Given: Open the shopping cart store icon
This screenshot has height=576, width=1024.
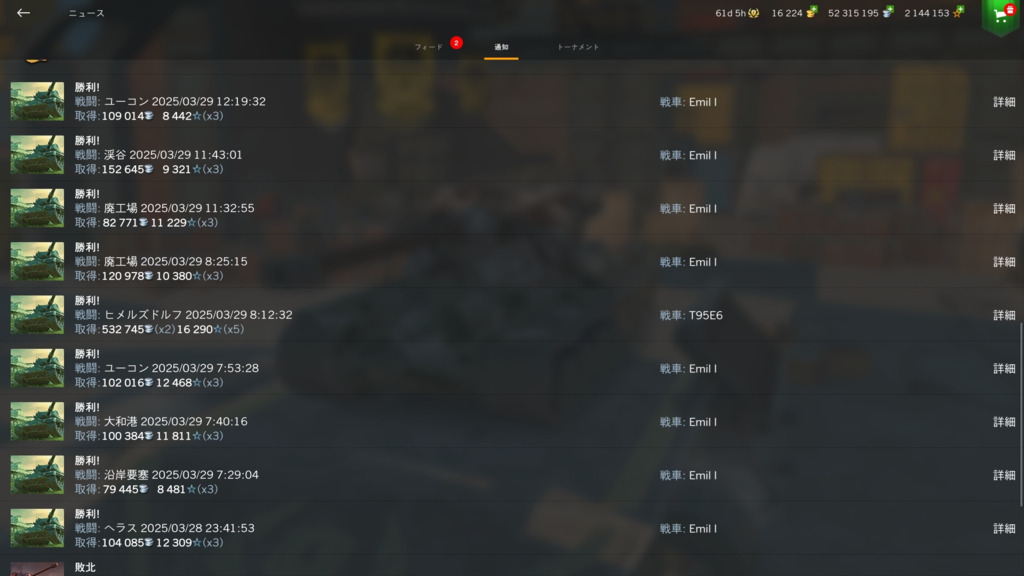Looking at the screenshot, I should 1002,16.
